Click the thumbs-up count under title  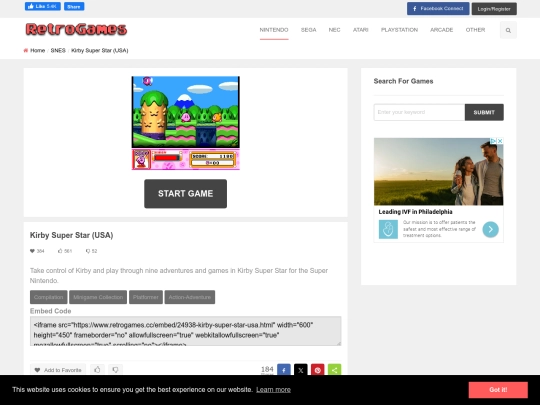click(65, 251)
